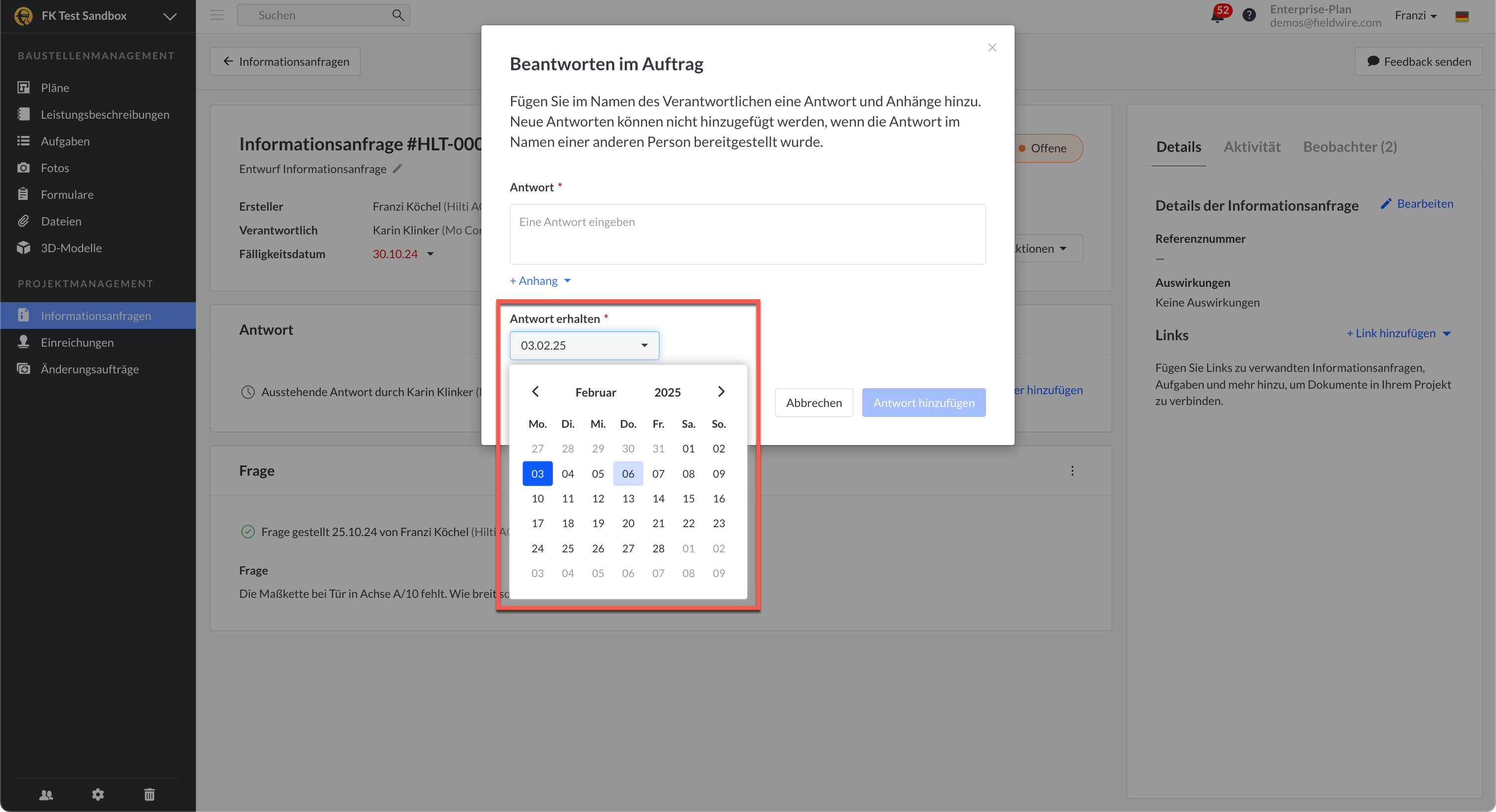Open Fälligkeitsdatum 30.10.24 dropdown

403,254
